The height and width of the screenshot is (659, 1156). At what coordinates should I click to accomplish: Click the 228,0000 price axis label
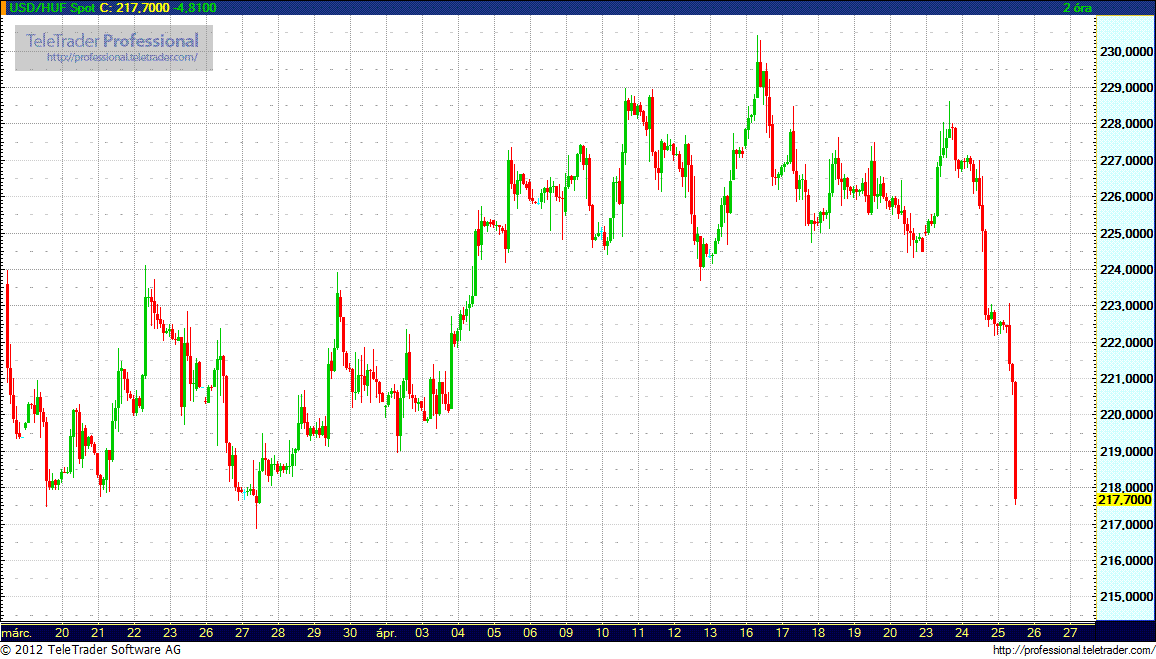[1127, 124]
